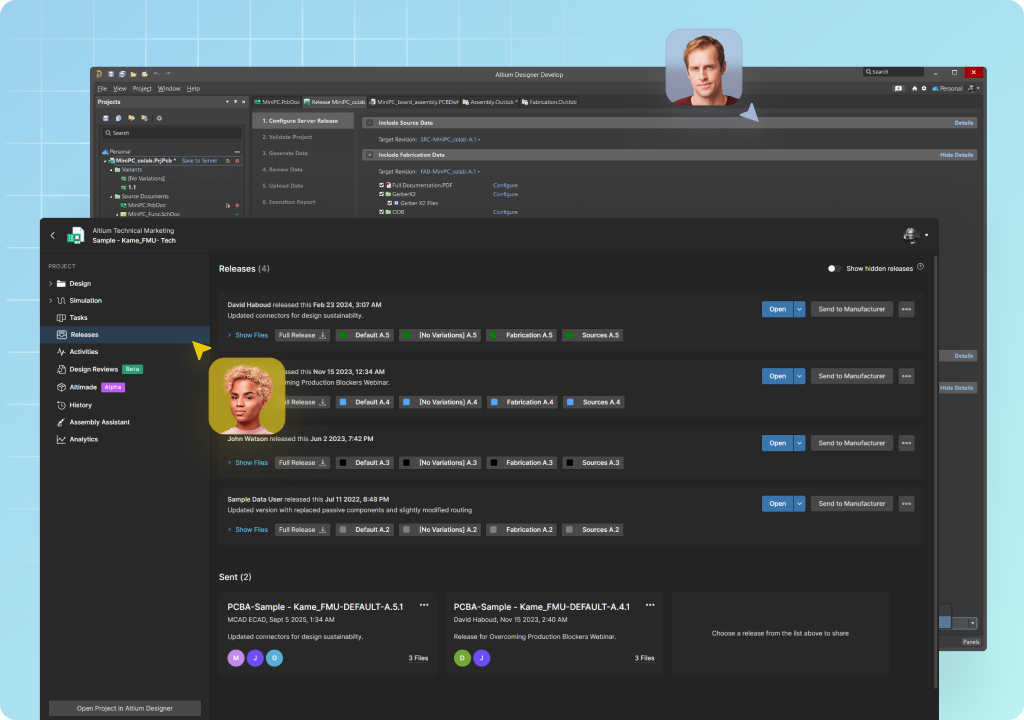Open dropdown arrow beside first release's Open button
This screenshot has height=720, width=1024.
[799, 309]
